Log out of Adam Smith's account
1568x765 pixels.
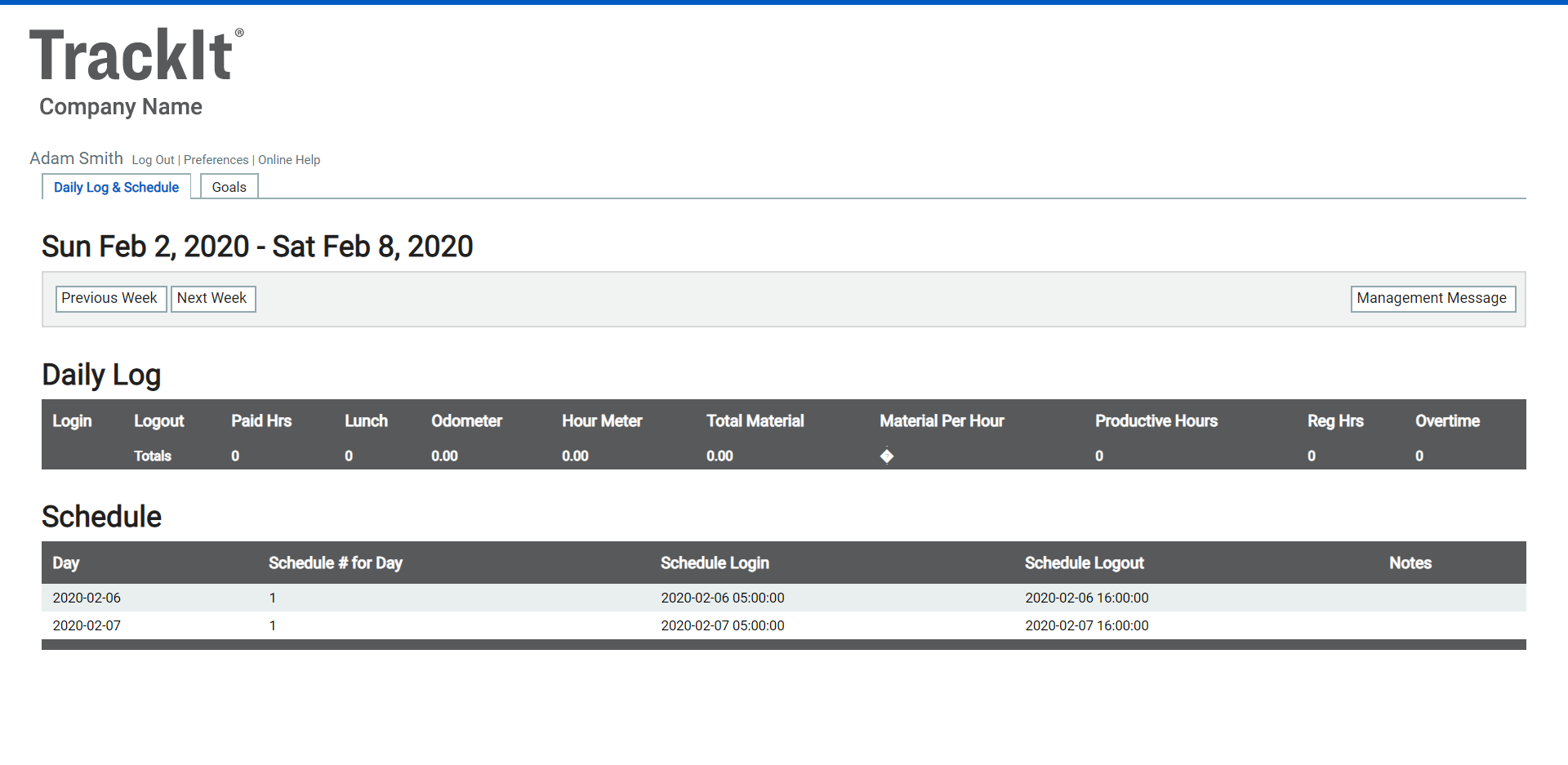[x=153, y=160]
